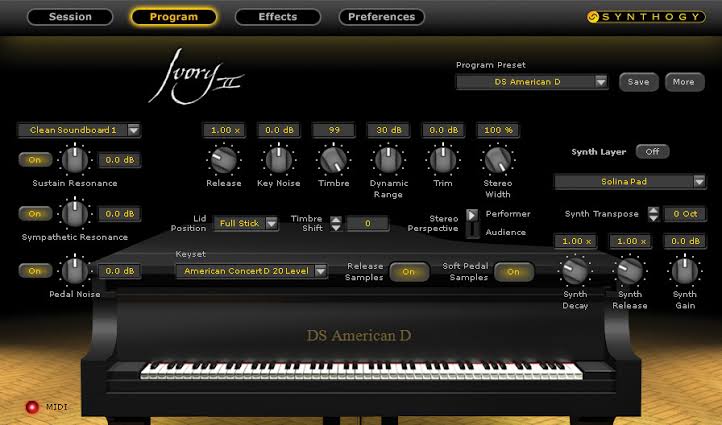
Task: Click the piano keyboard keys
Action: [x=361, y=370]
